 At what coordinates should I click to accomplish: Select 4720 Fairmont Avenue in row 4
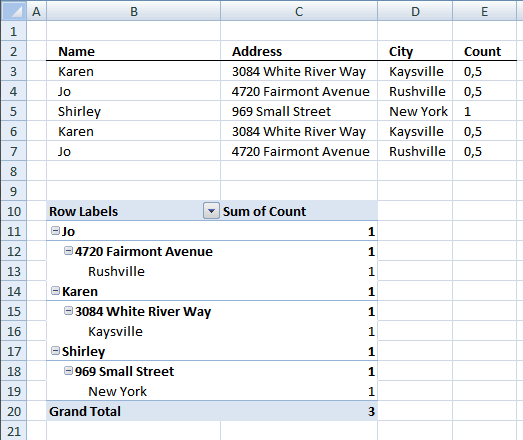pos(299,91)
